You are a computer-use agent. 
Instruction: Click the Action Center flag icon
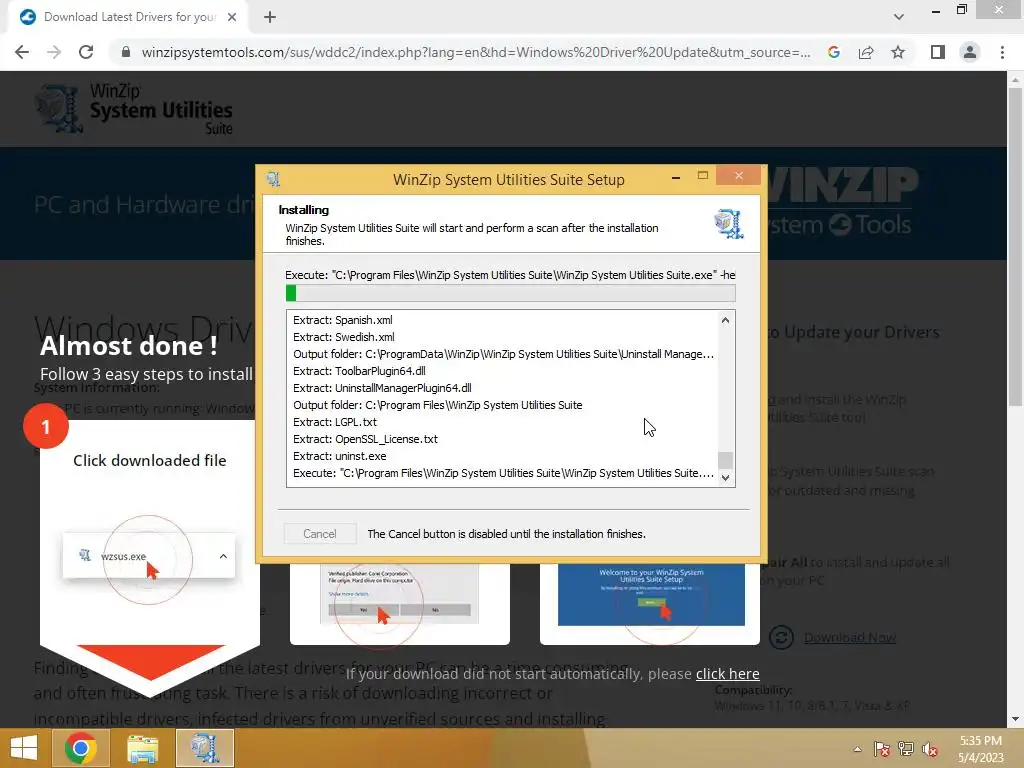882,749
